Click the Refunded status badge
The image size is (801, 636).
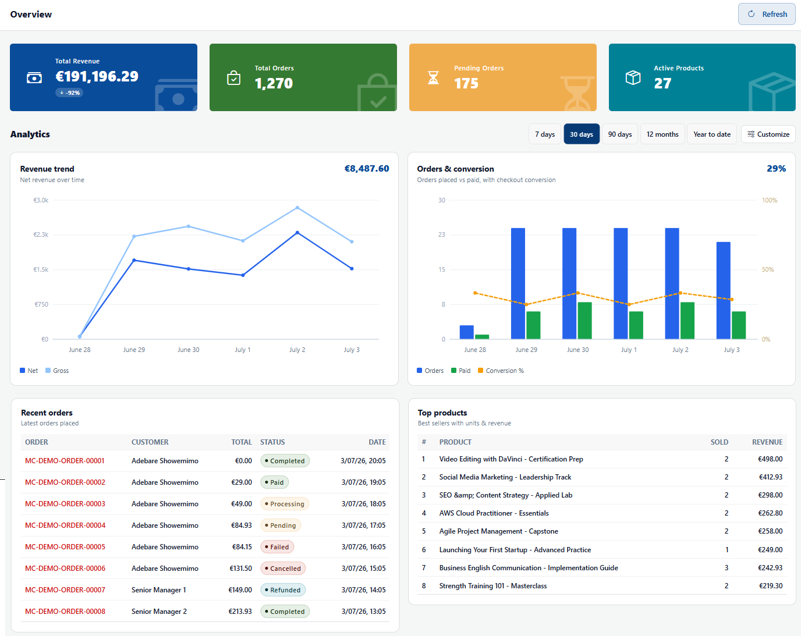[x=283, y=590]
